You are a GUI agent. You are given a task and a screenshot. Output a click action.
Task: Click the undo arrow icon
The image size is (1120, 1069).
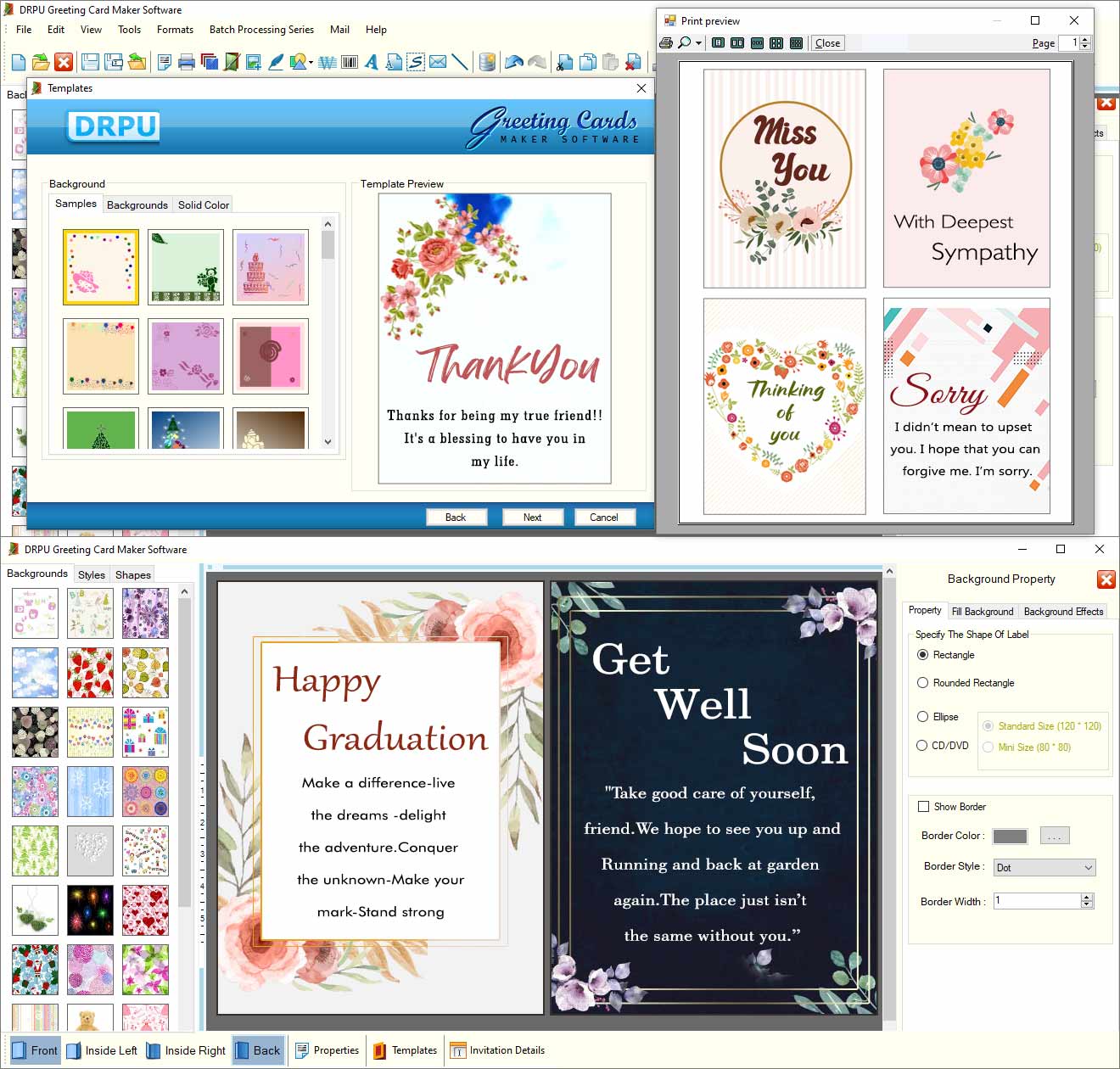512,62
